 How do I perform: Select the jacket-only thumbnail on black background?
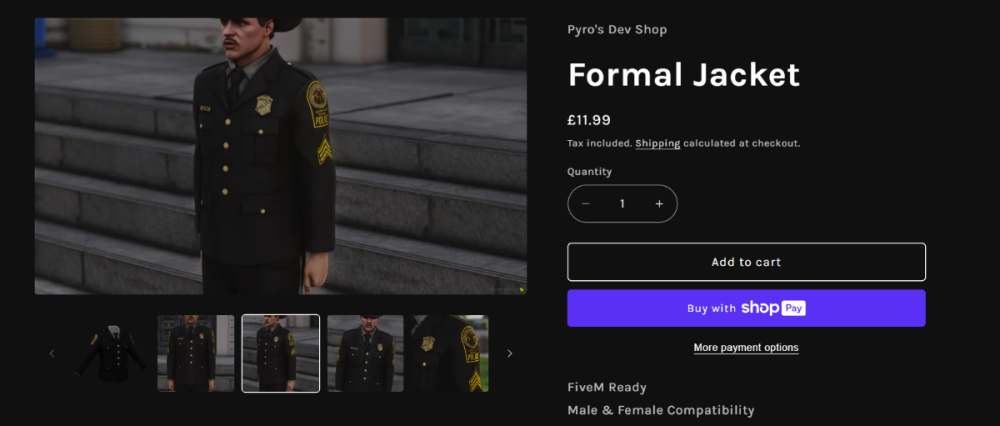pos(111,353)
